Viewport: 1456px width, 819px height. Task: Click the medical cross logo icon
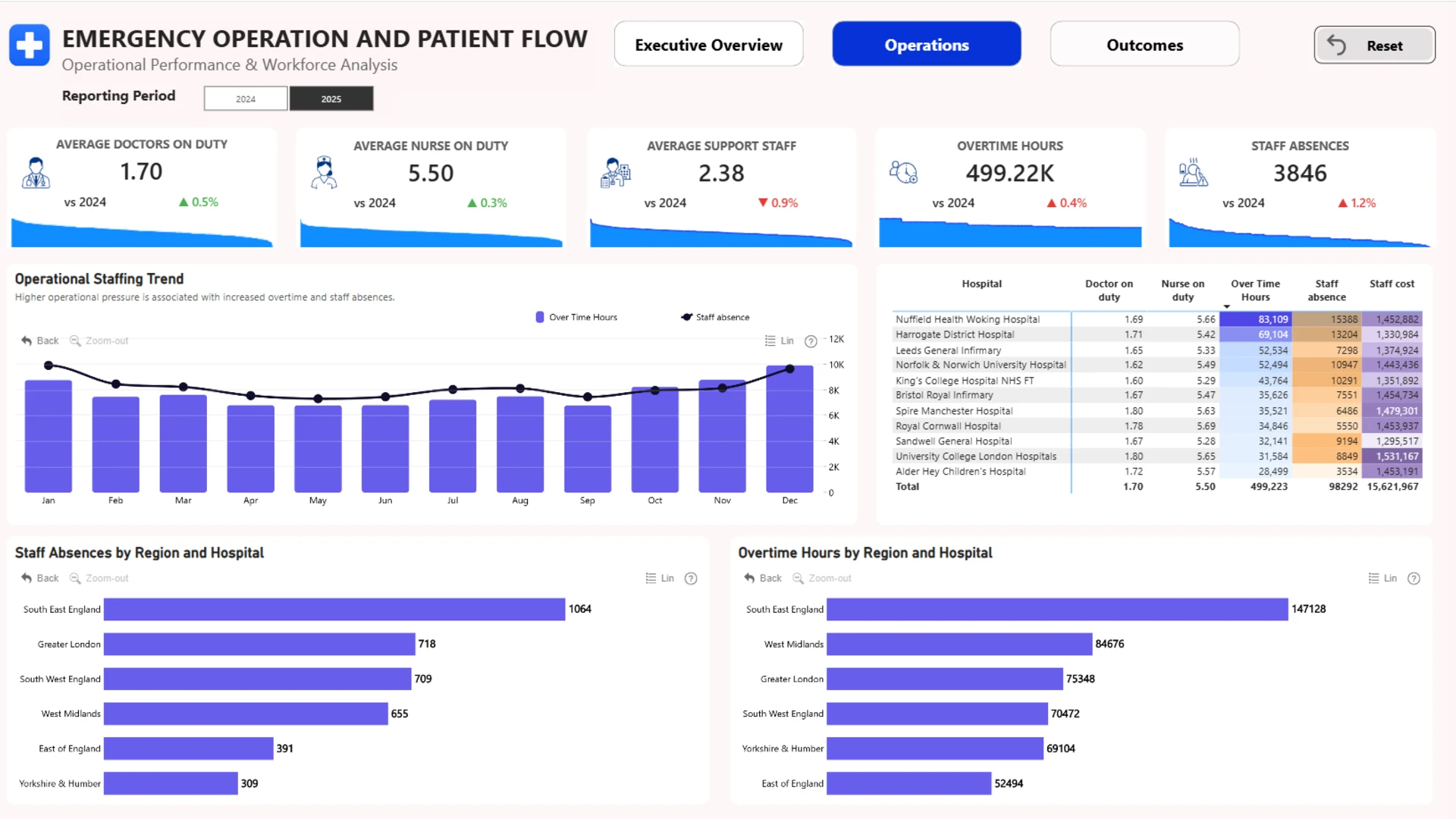coord(30,45)
